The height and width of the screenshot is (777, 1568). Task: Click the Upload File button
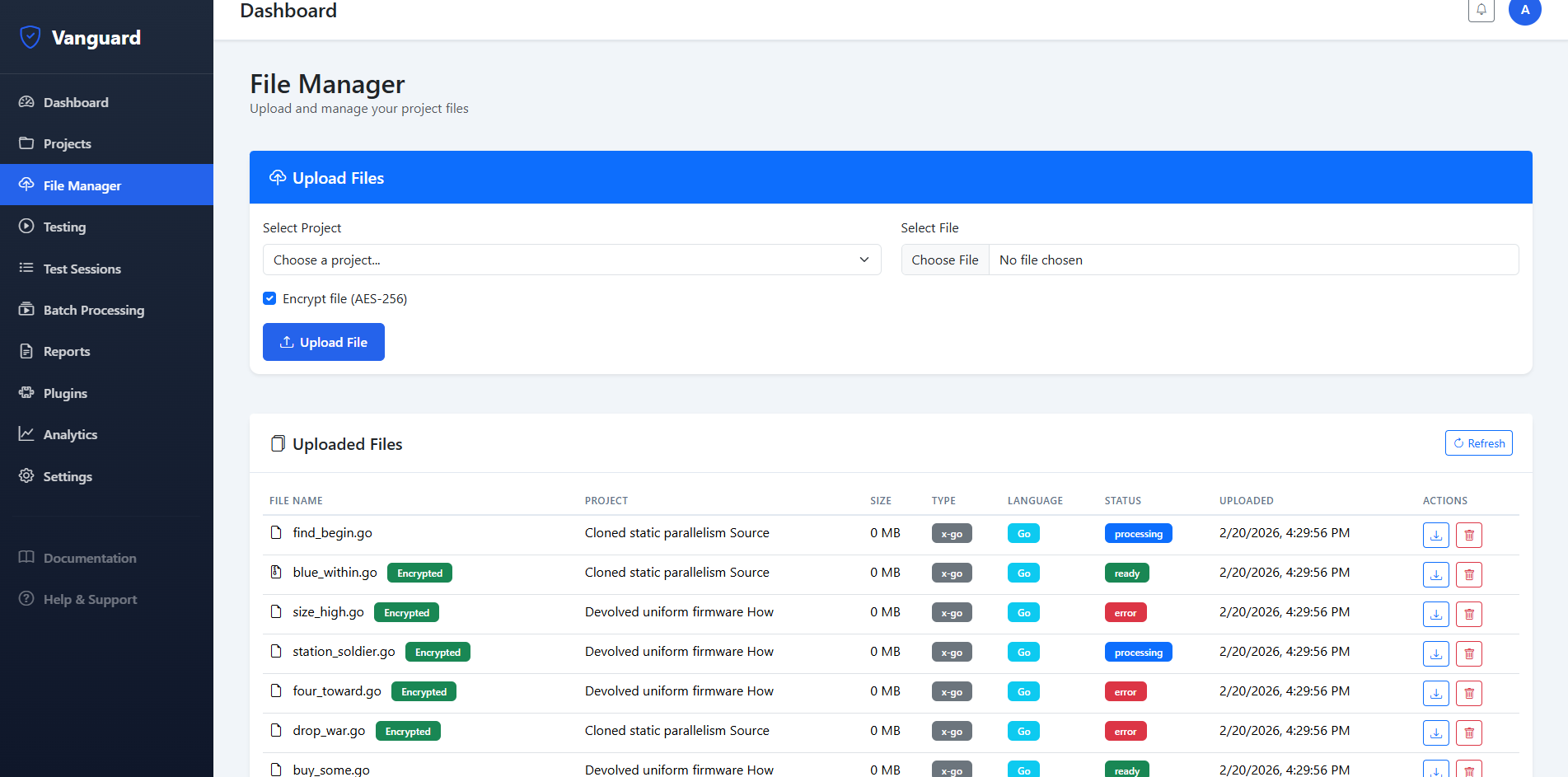coord(323,342)
